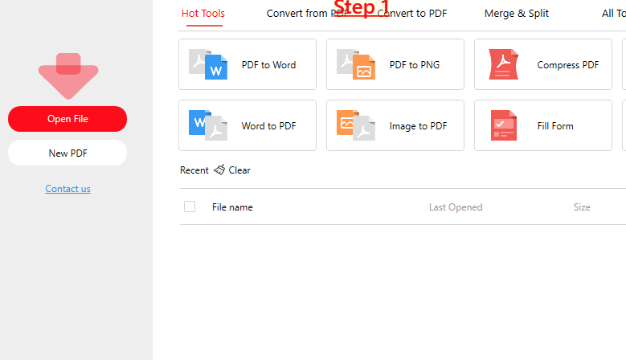Clear the recent files list
The height and width of the screenshot is (360, 626).
[239, 170]
